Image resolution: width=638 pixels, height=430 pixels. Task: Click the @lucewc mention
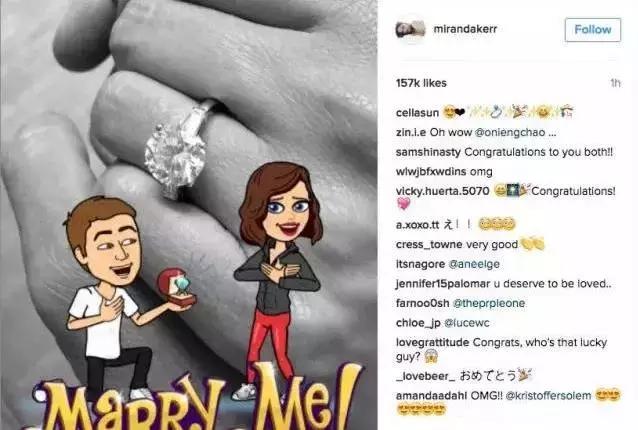point(466,323)
